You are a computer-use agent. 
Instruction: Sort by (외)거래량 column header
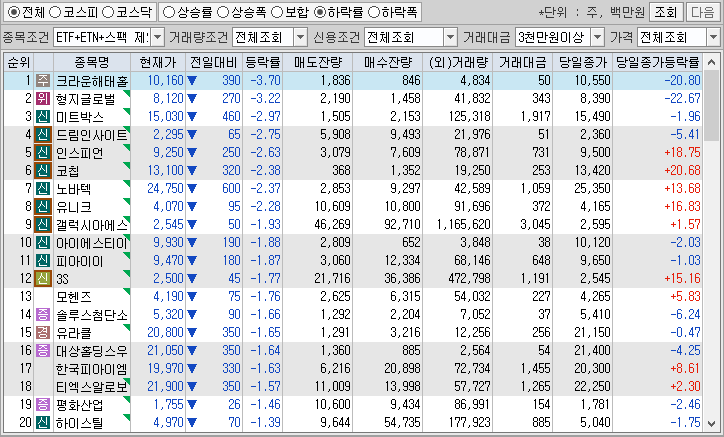[458, 62]
